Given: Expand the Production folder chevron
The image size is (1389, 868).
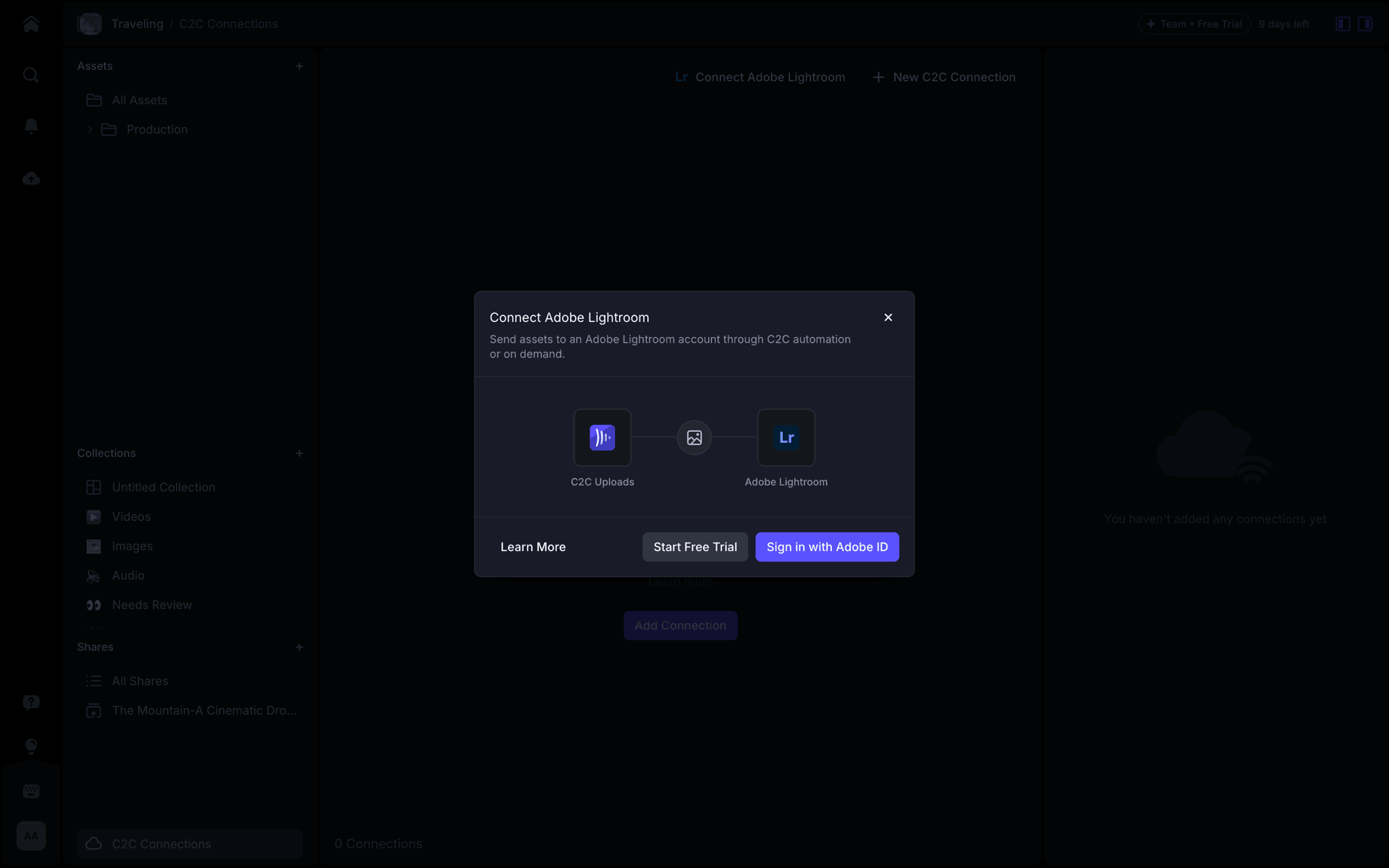Looking at the screenshot, I should point(90,129).
